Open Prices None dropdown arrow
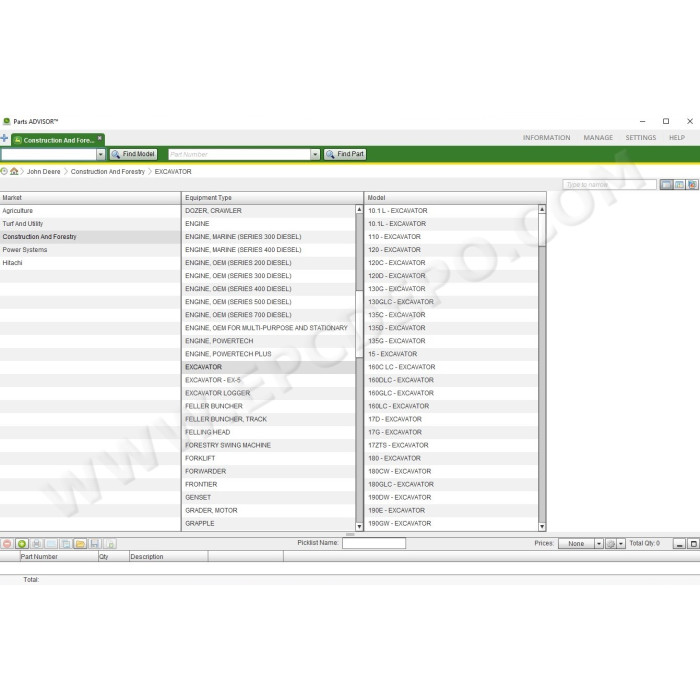The width and height of the screenshot is (700, 700). pyautogui.click(x=599, y=543)
